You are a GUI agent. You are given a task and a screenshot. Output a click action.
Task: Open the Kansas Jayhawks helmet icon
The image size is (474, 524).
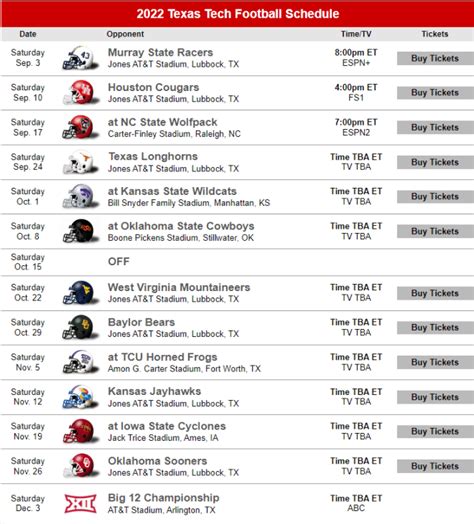click(x=81, y=397)
